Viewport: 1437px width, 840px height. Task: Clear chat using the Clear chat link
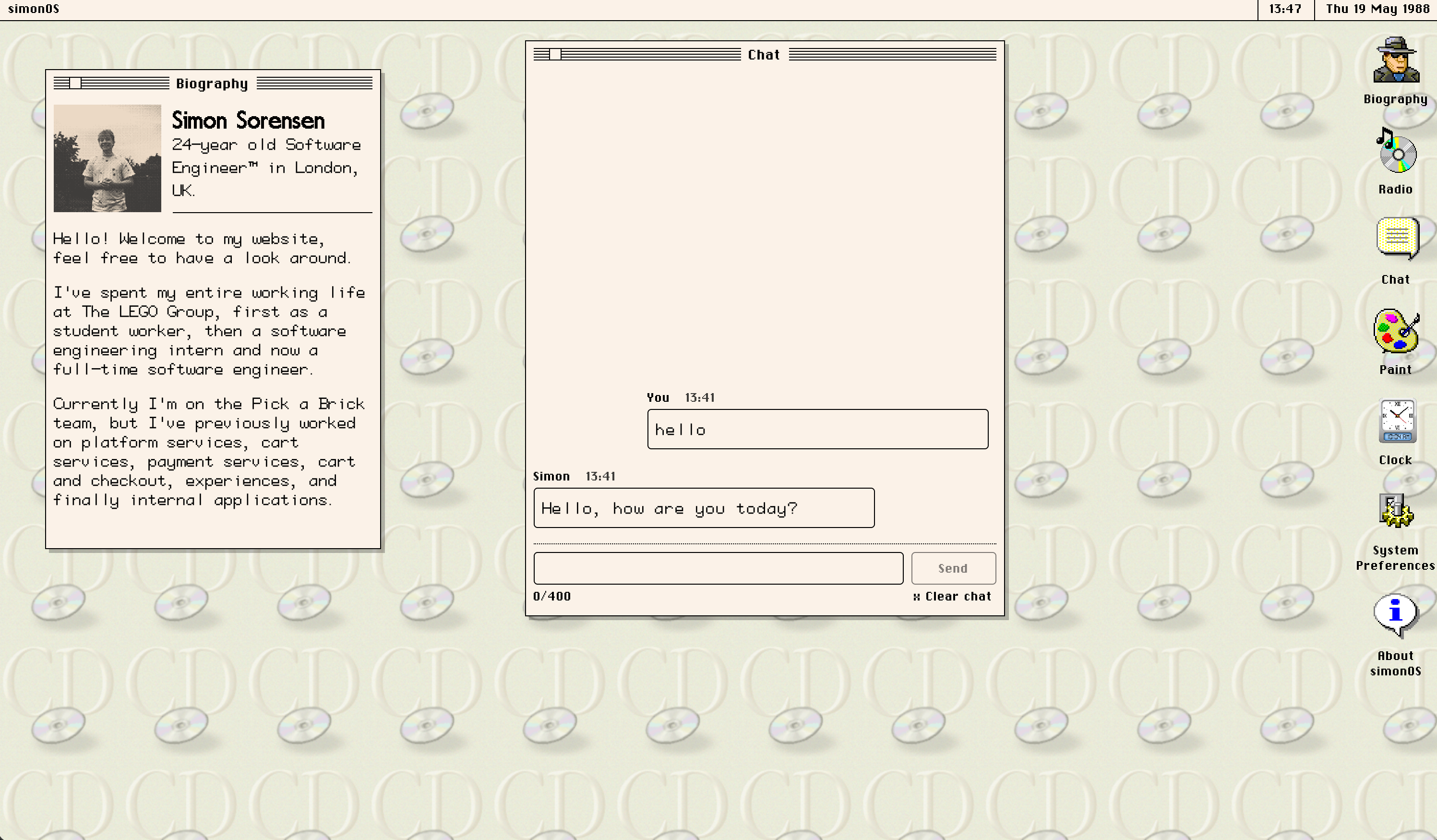[952, 597]
